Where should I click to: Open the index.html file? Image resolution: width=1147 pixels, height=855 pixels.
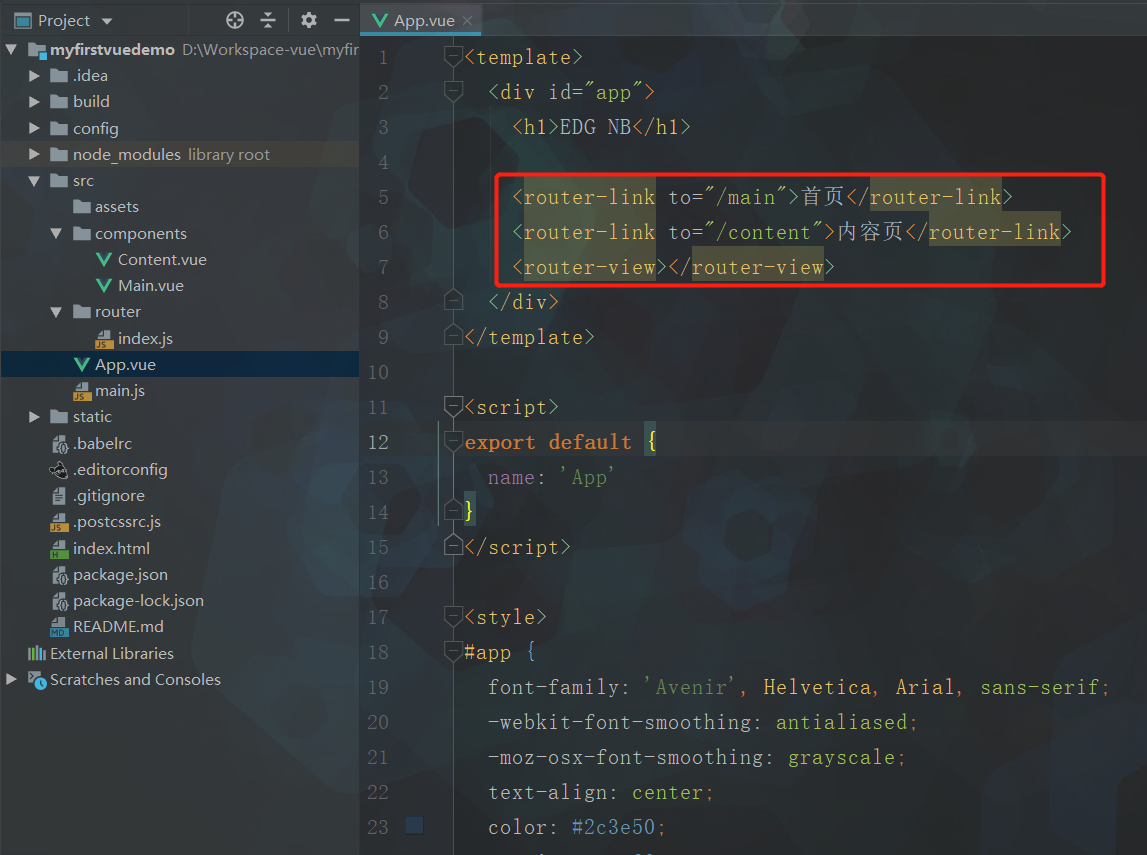111,549
